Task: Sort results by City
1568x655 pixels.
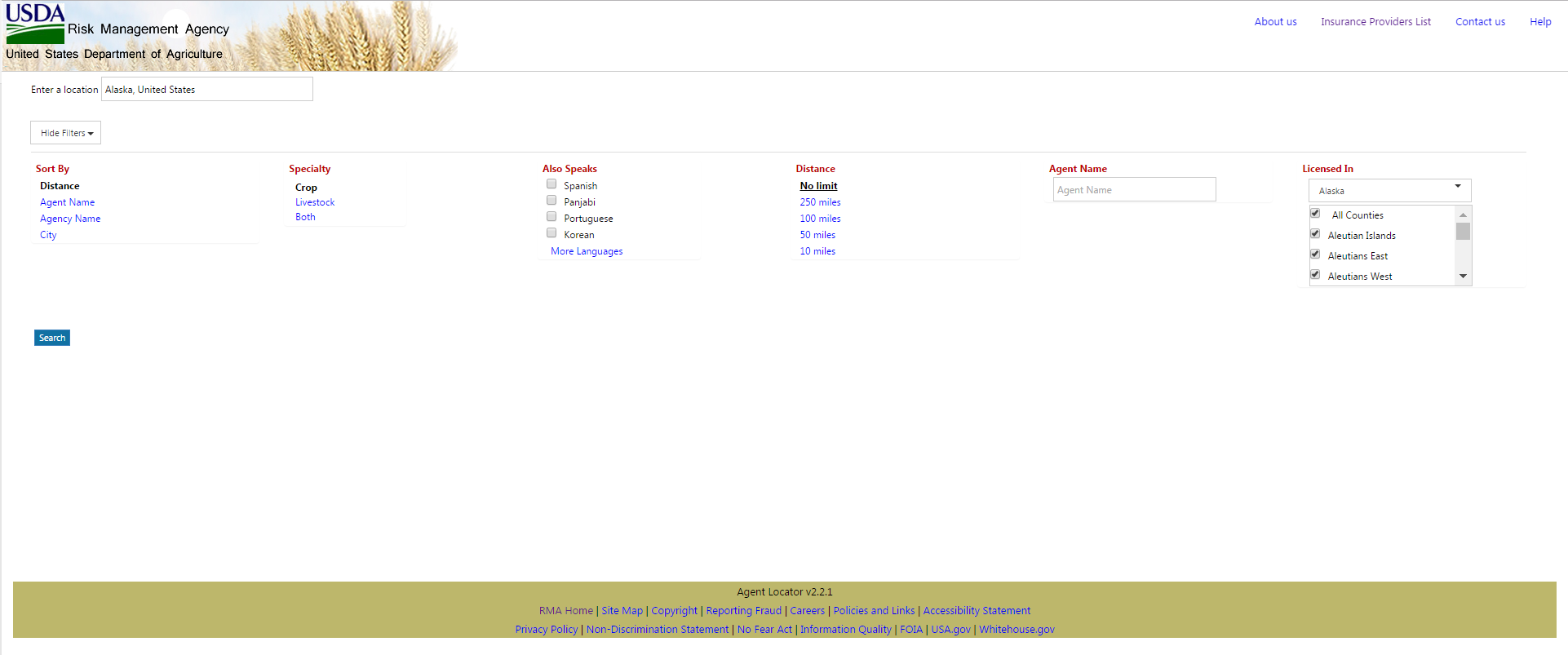Action: click(x=48, y=235)
